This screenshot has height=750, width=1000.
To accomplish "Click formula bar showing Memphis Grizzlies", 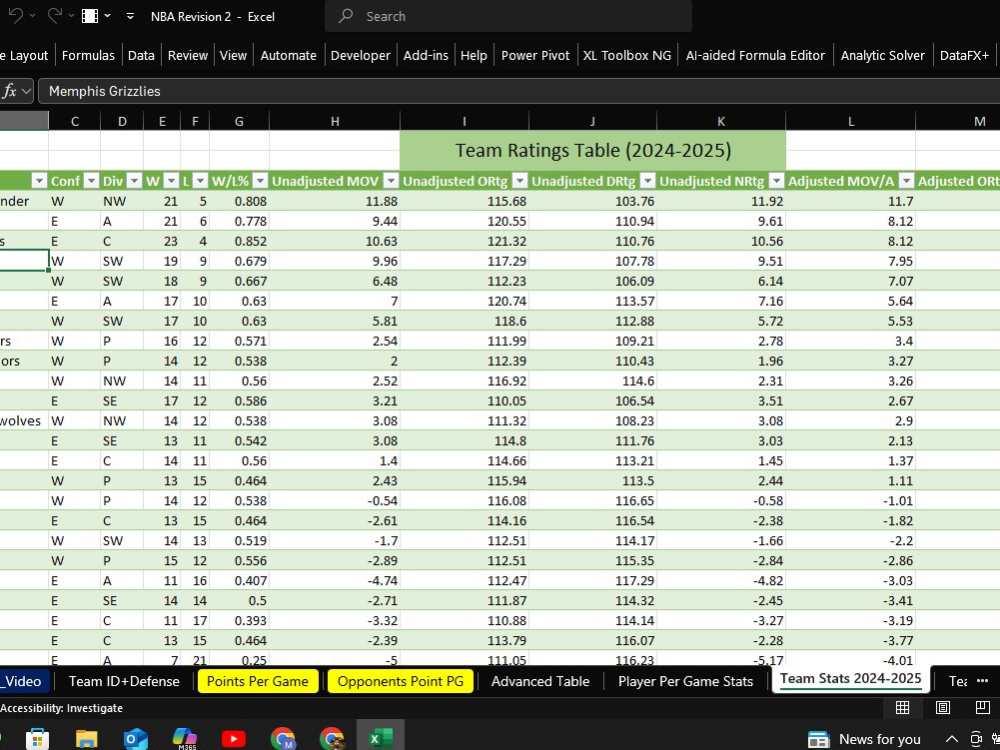I will pyautogui.click(x=518, y=91).
